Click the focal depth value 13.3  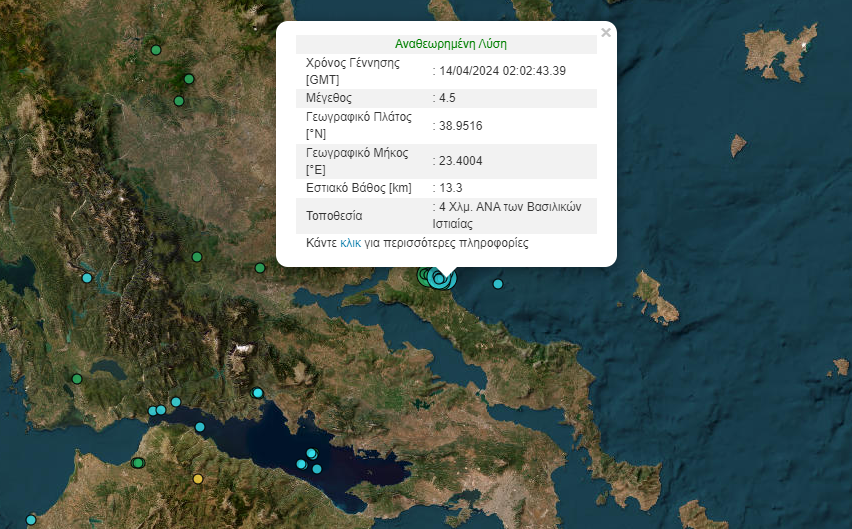451,188
